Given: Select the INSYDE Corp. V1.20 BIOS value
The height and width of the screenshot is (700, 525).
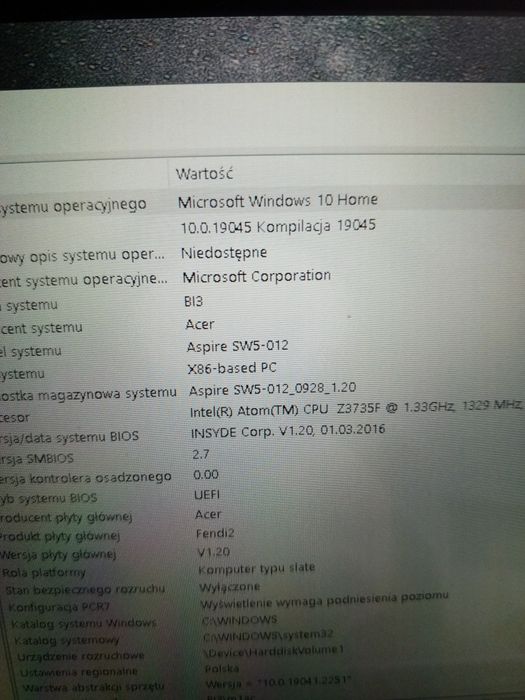Looking at the screenshot, I should coord(288,431).
